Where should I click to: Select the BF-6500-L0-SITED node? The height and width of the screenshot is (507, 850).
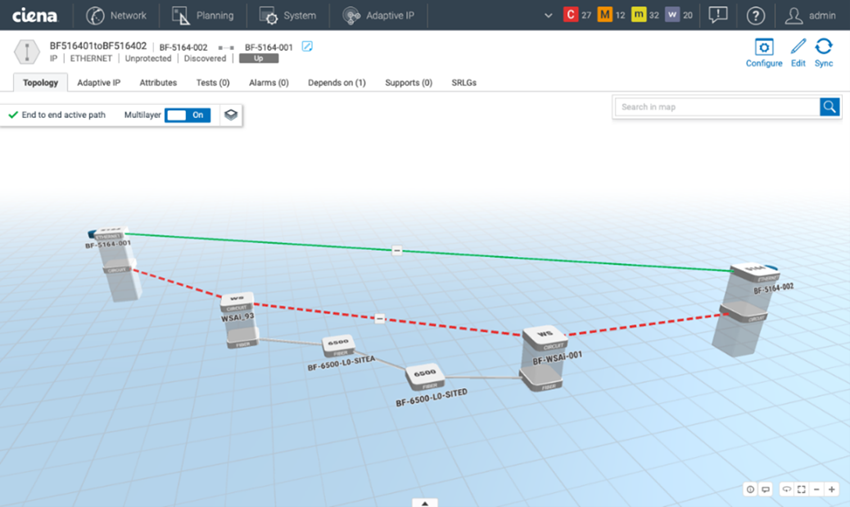425,377
